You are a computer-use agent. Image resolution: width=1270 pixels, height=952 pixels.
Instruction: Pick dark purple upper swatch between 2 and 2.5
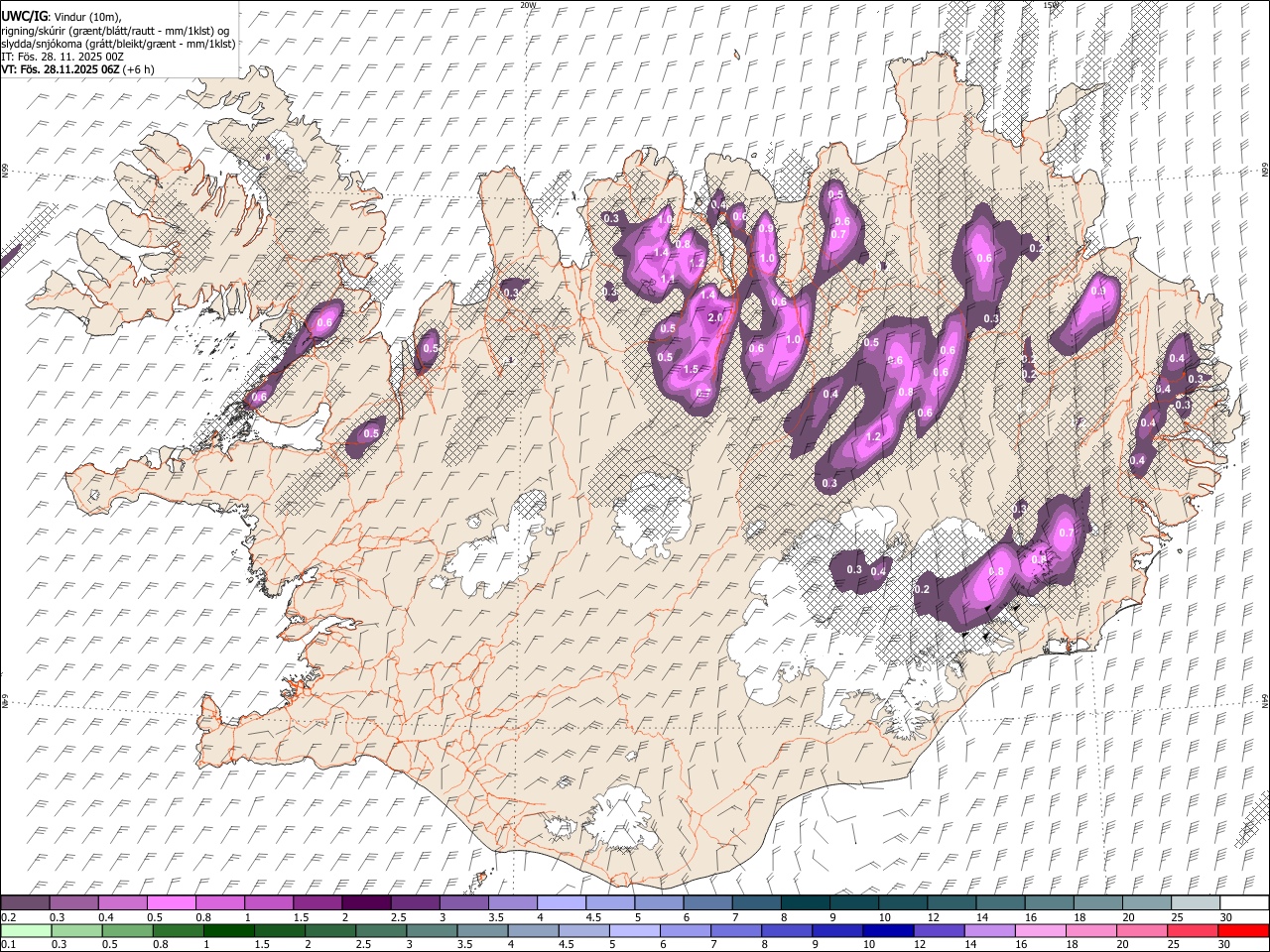(x=366, y=902)
